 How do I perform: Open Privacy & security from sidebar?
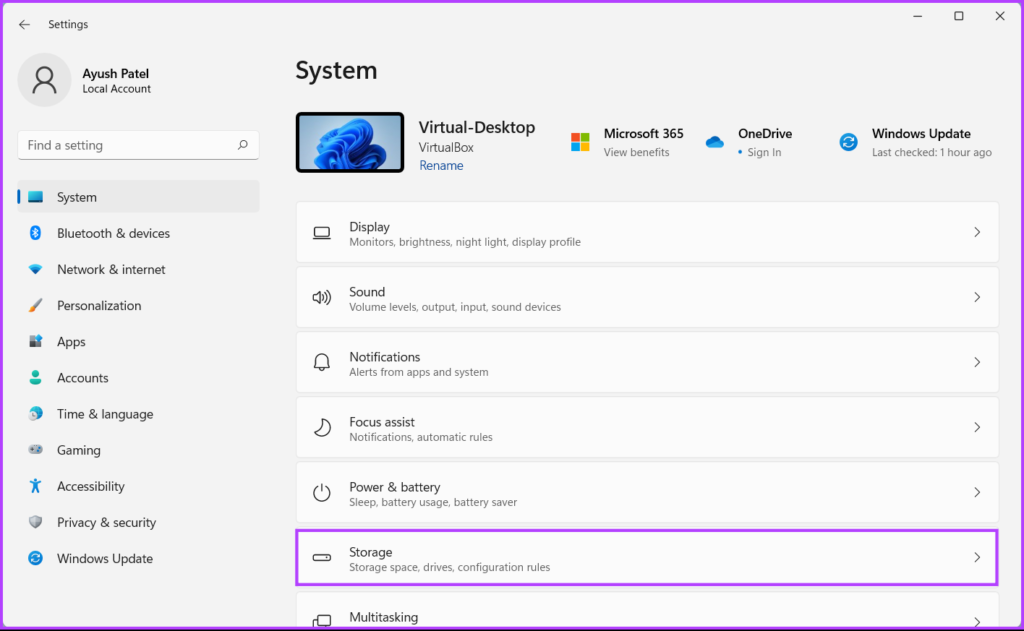click(x=35, y=522)
